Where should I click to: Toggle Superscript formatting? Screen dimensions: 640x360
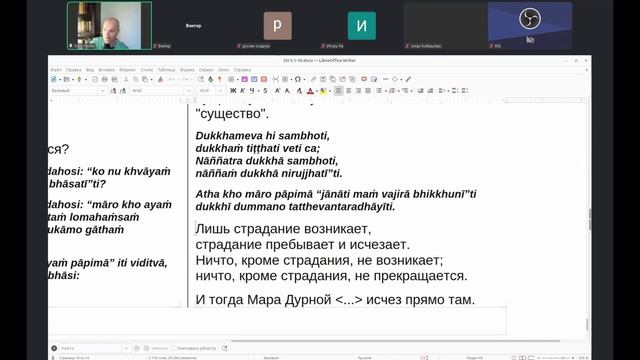(x=278, y=91)
